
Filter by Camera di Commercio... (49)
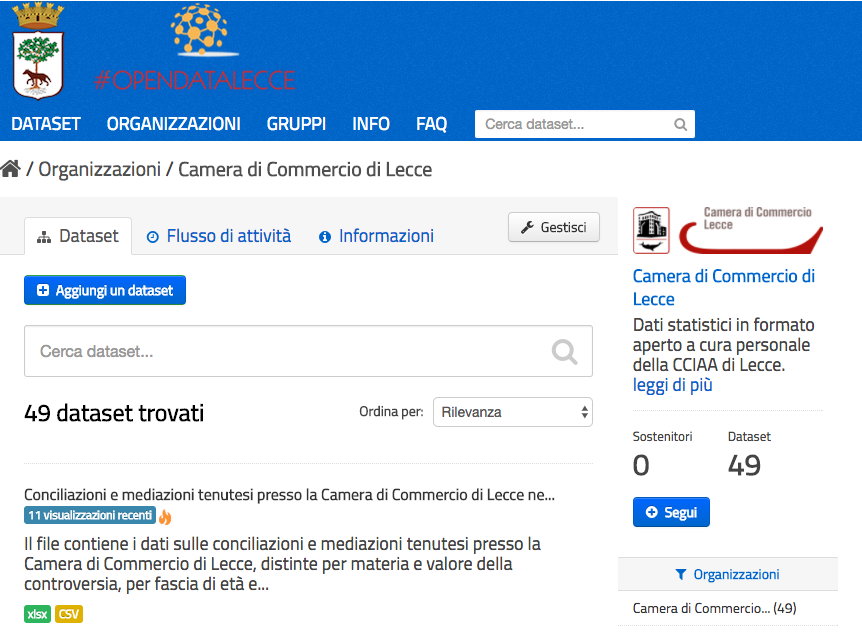pos(715,608)
